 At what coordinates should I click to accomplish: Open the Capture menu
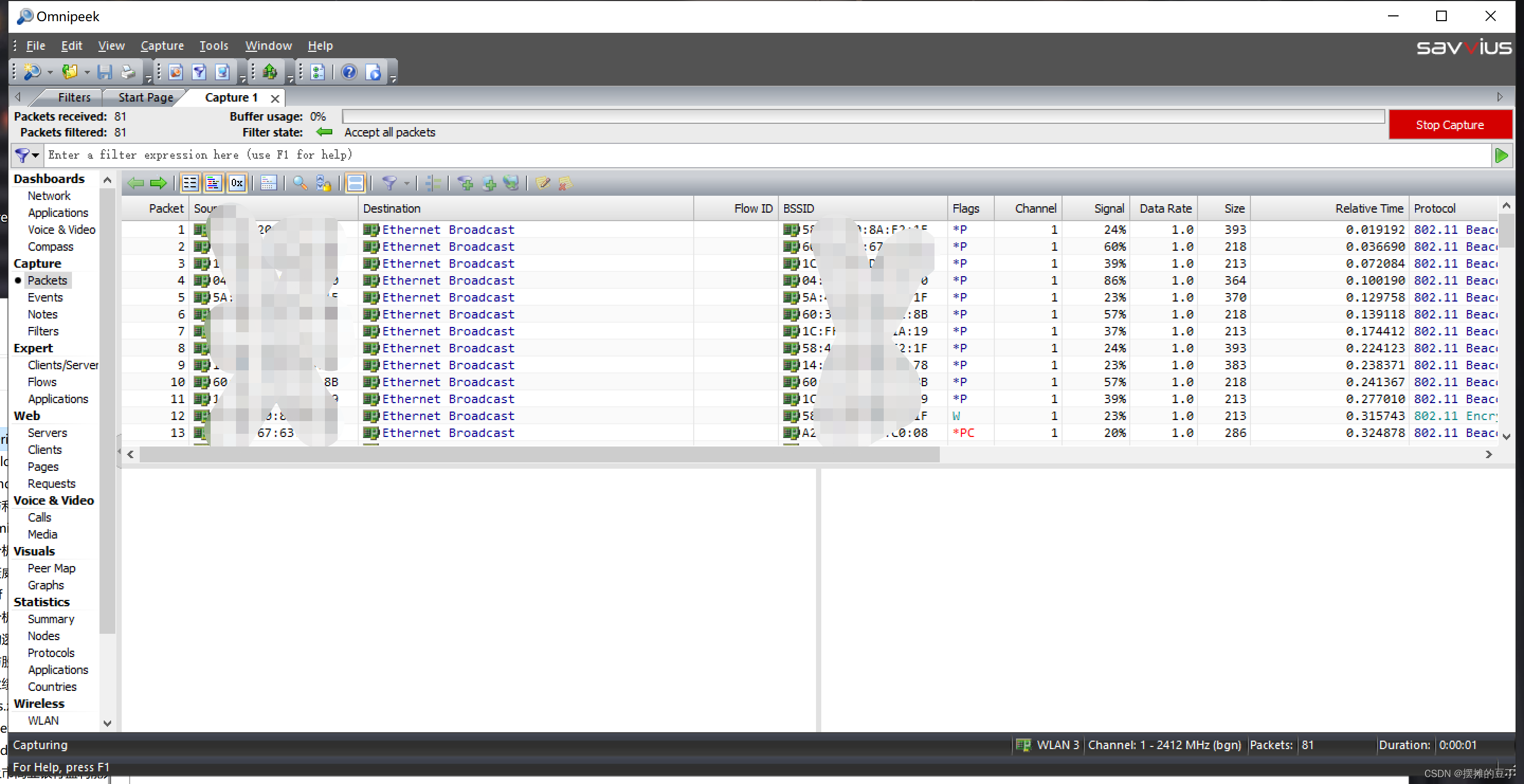click(x=161, y=45)
